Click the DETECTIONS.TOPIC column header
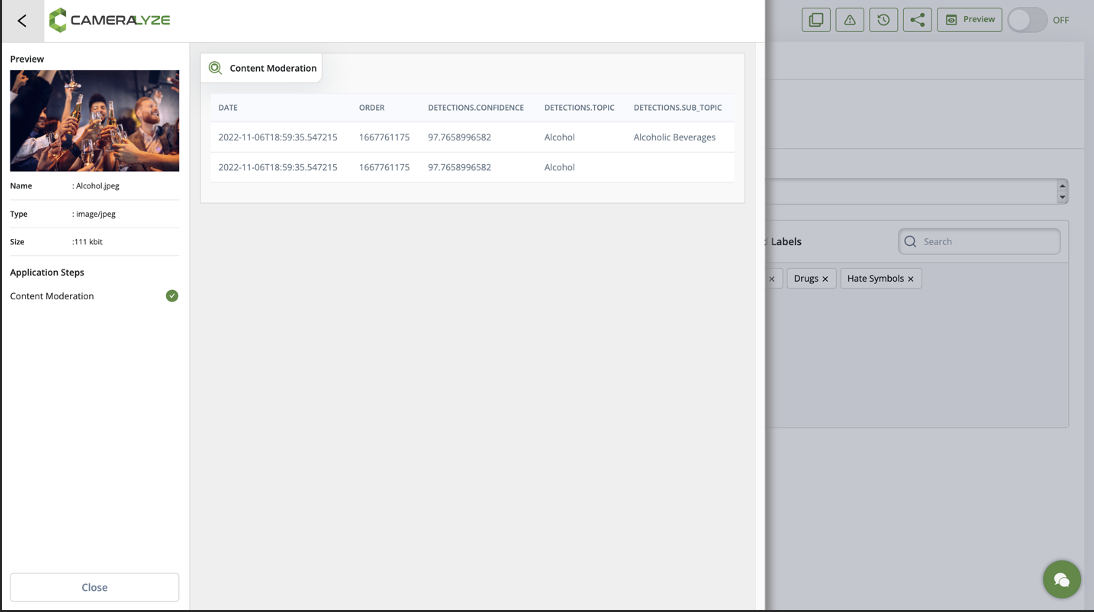This screenshot has height=612, width=1094. tap(579, 107)
